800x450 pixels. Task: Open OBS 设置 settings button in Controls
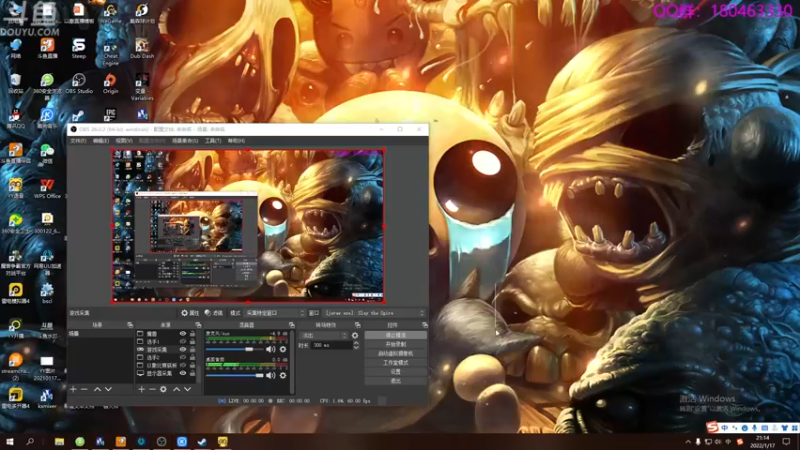point(395,372)
